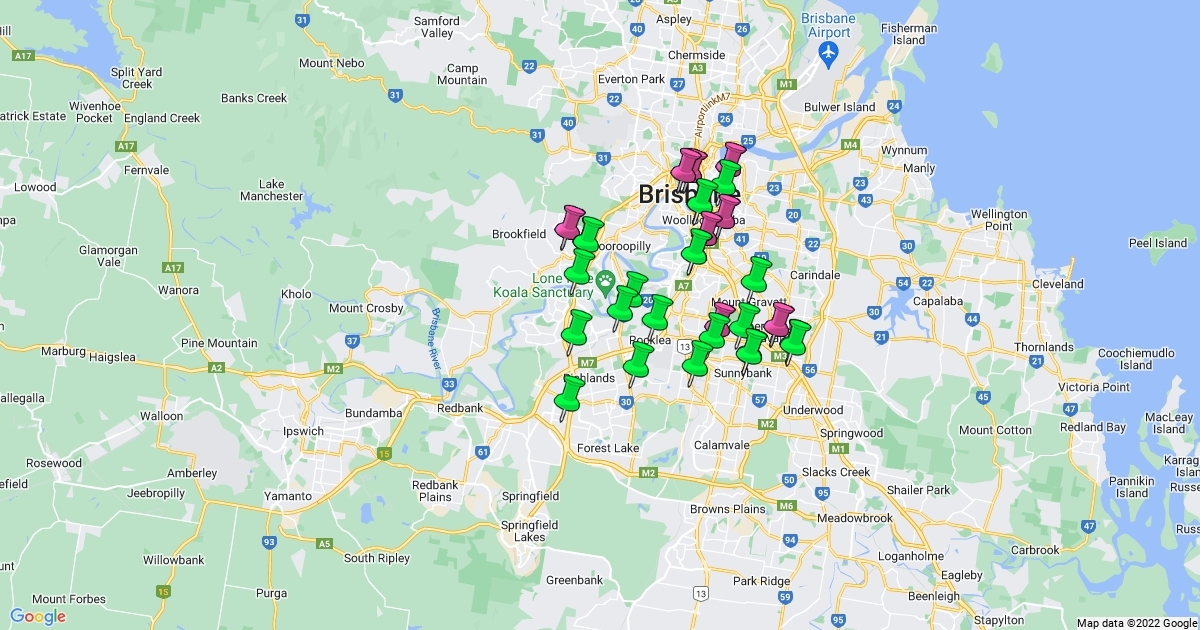
Task: Click the M7 motorway shield near Richlands
Action: click(587, 362)
